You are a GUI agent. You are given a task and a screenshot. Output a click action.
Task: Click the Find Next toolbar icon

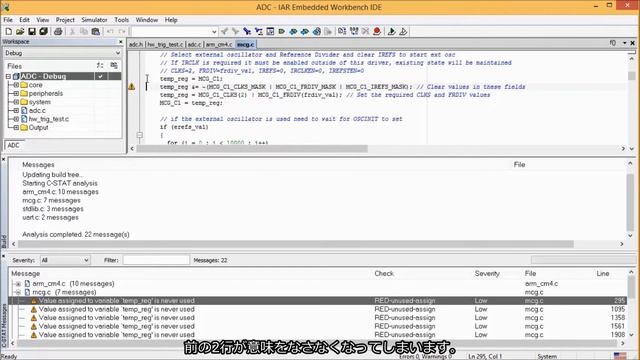tap(236, 31)
